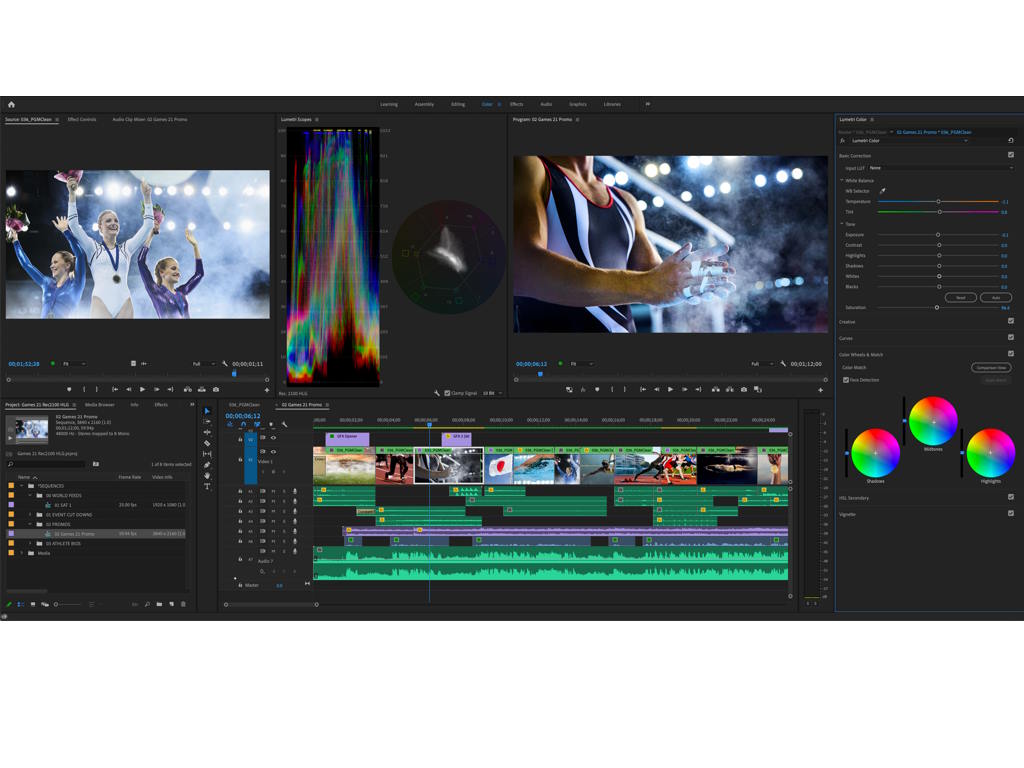Click Insert button in Source monitor

(x=187, y=389)
